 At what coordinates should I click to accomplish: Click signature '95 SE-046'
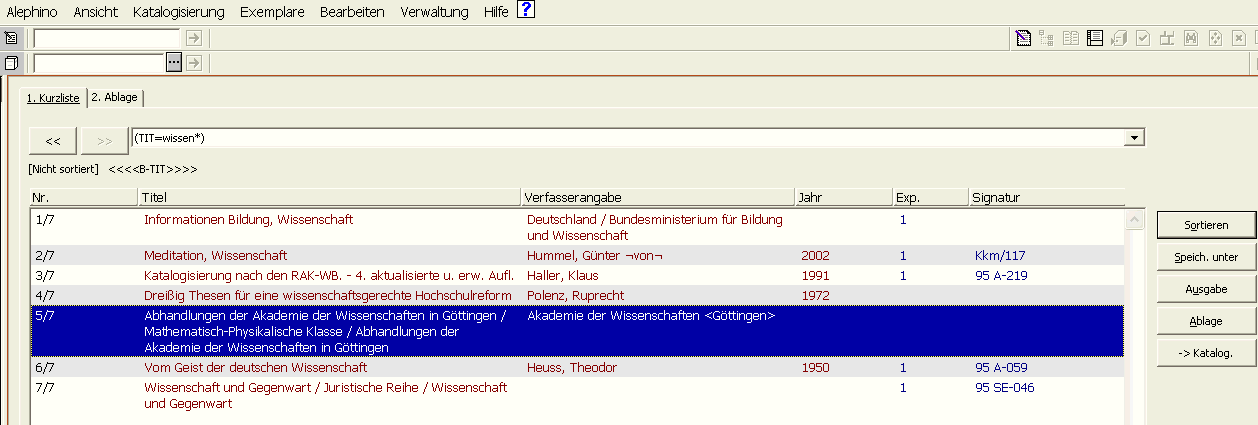[x=1005, y=387]
